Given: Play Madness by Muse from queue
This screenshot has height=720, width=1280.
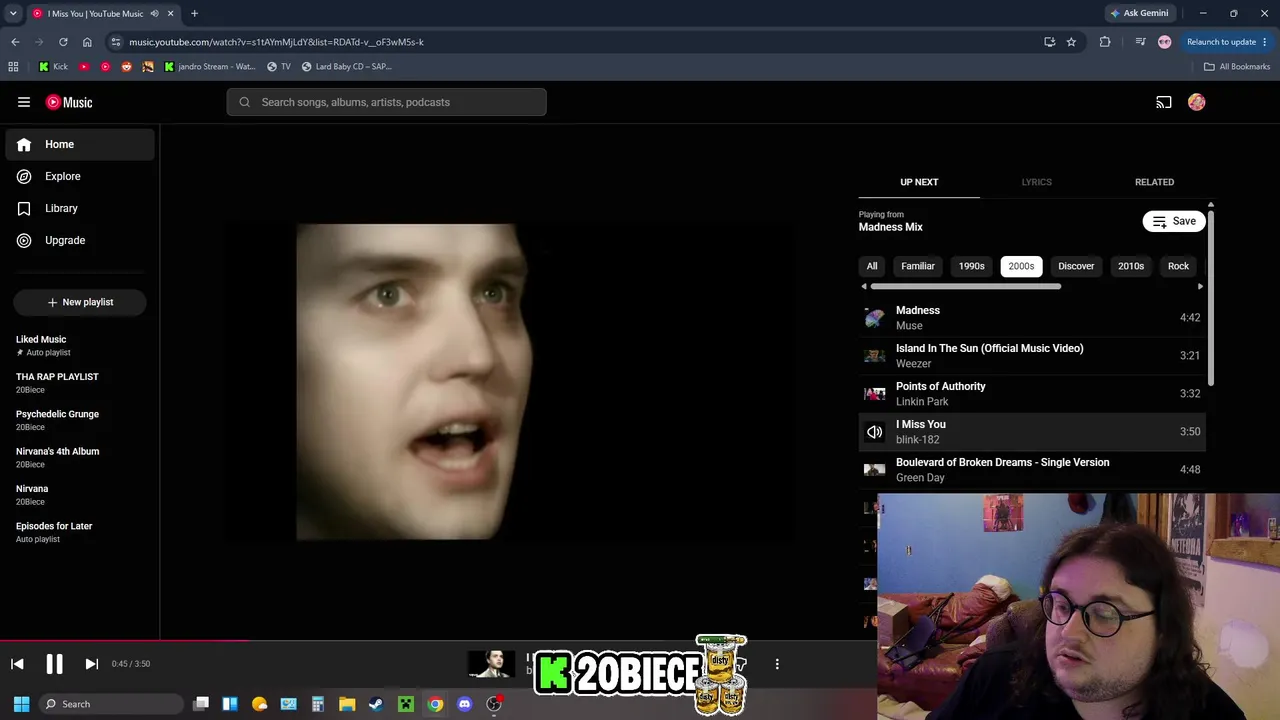Looking at the screenshot, I should (x=1032, y=318).
